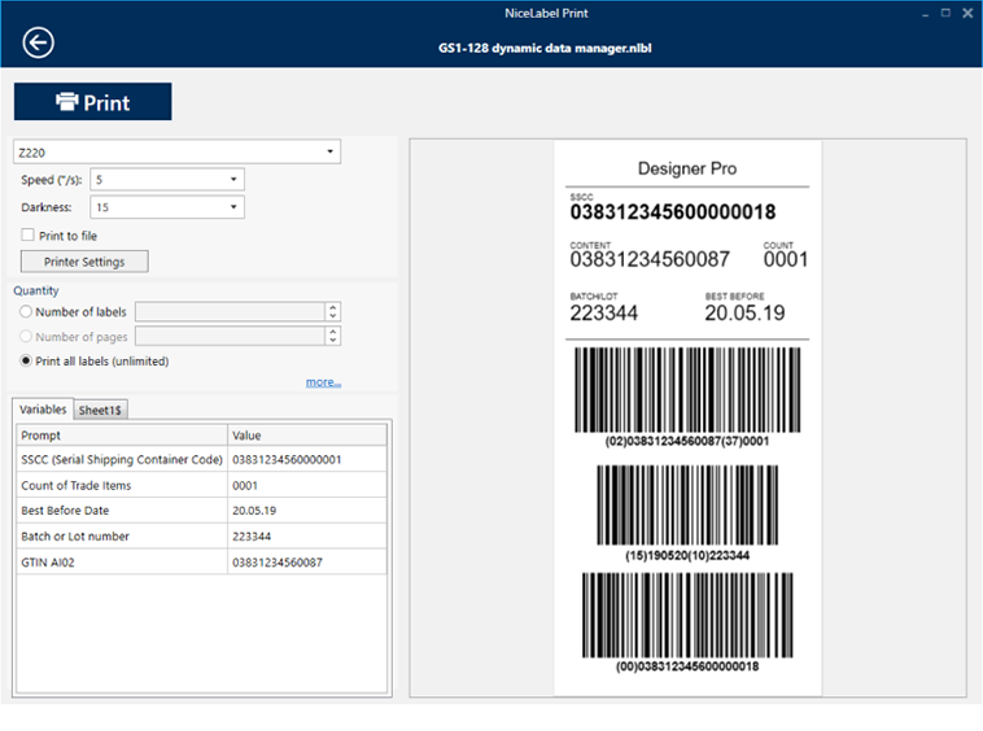Viewport: 983px width, 731px height.
Task: Switch to the Variables tab
Action: click(43, 409)
